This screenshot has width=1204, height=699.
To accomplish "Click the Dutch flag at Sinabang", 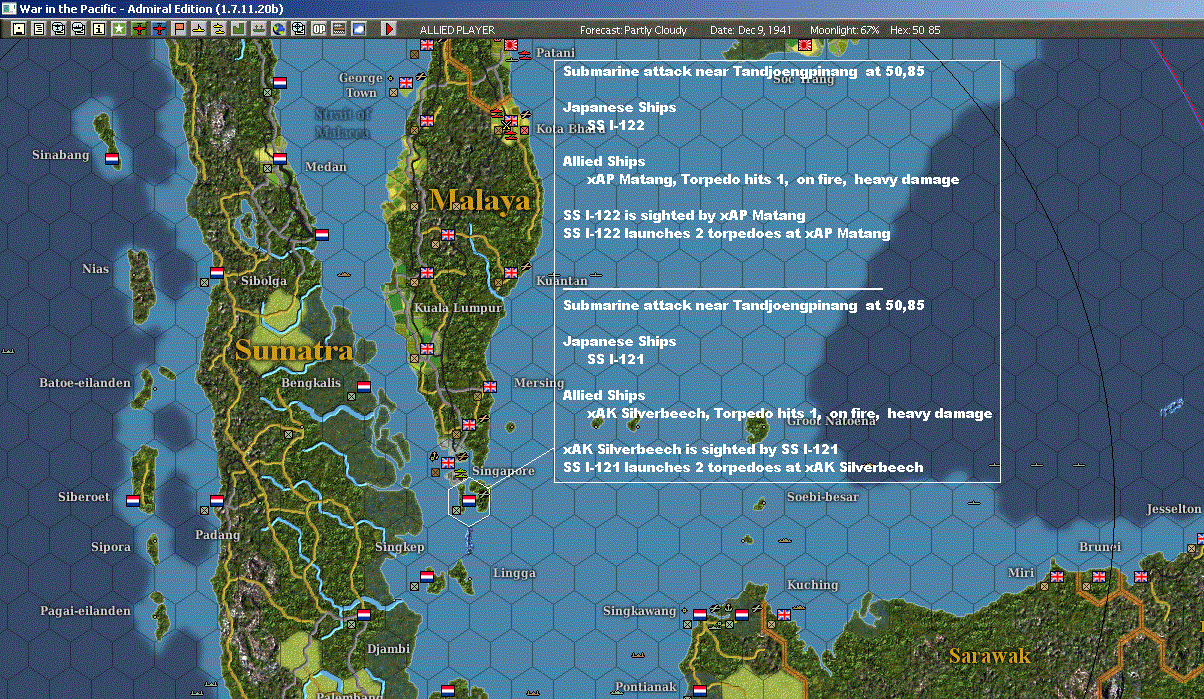I will (112, 158).
